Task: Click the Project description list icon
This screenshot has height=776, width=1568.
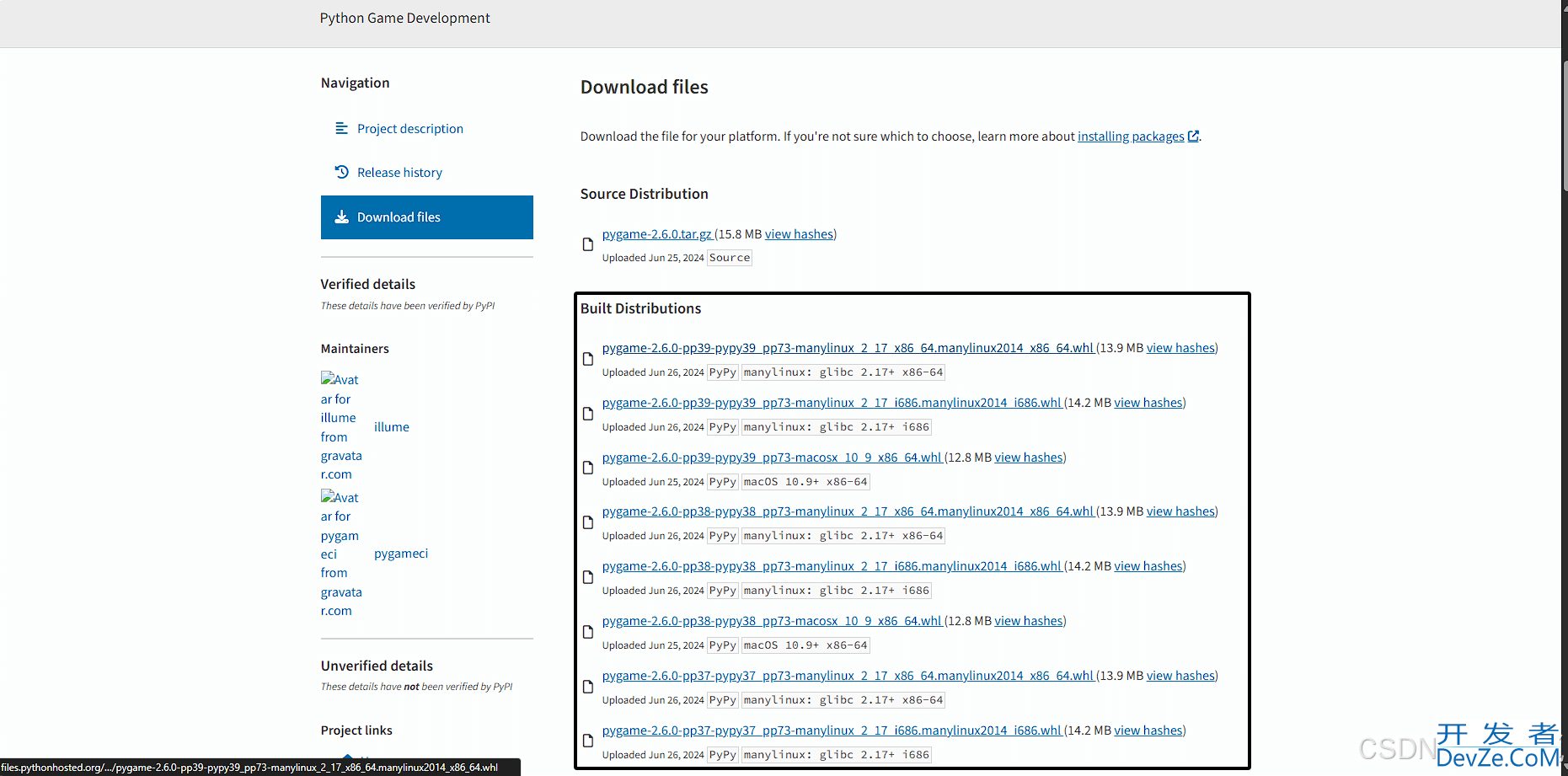Action: pos(341,128)
